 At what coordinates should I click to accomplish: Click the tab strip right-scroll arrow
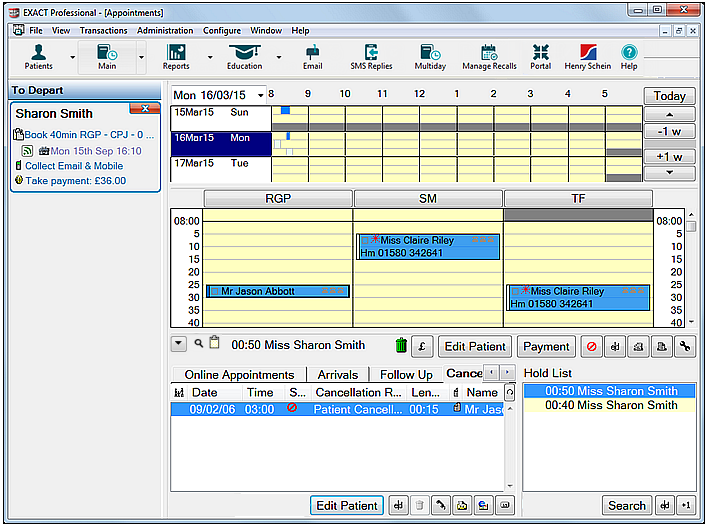coord(507,372)
